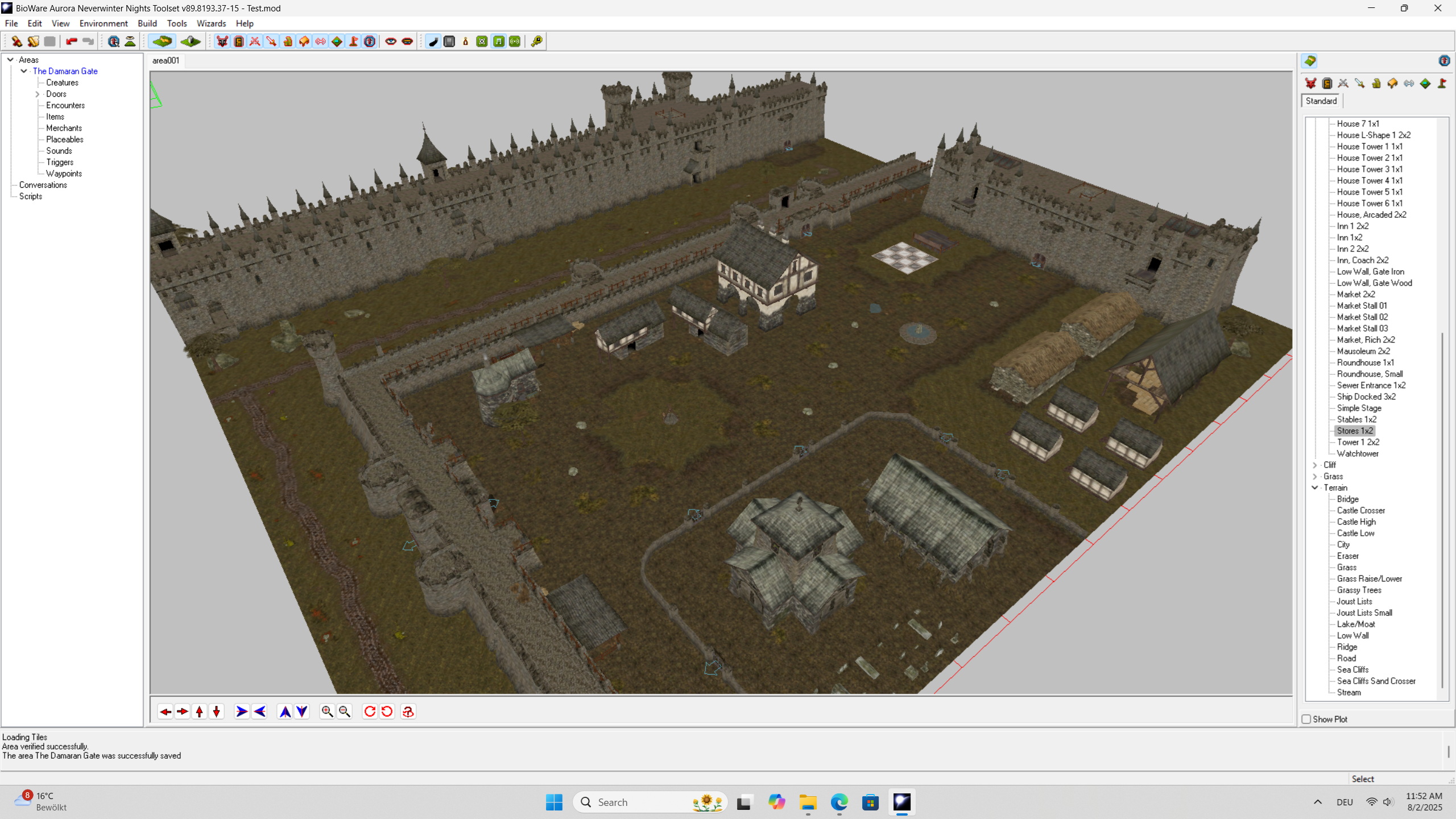The height and width of the screenshot is (819, 1456).
Task: Collapse The Damaran Gate node
Action: [24, 71]
